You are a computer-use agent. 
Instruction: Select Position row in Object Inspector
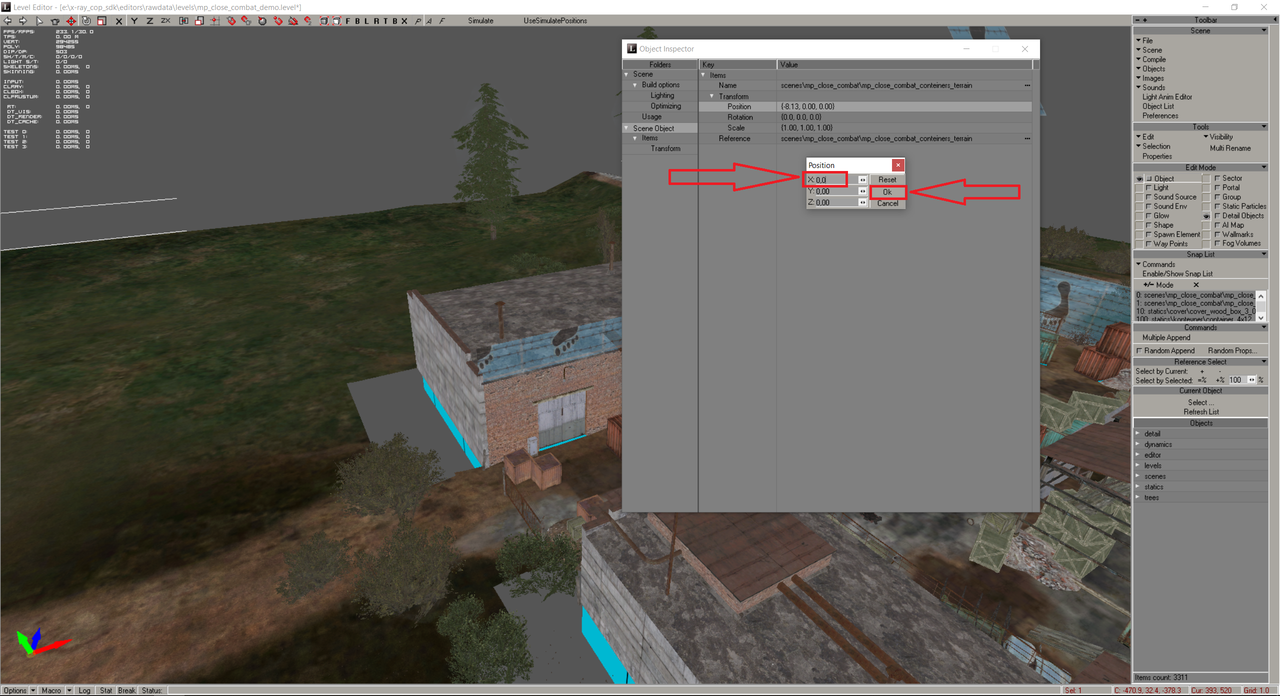point(866,106)
